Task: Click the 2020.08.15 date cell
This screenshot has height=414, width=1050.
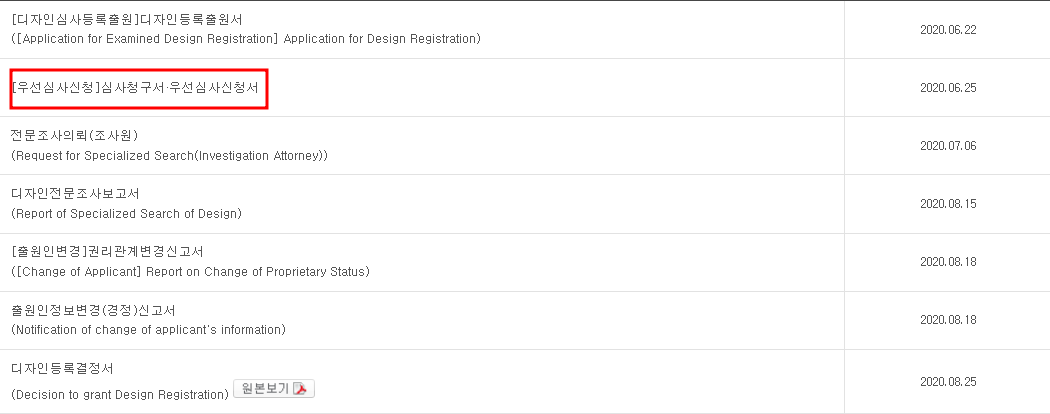Action: 948,204
